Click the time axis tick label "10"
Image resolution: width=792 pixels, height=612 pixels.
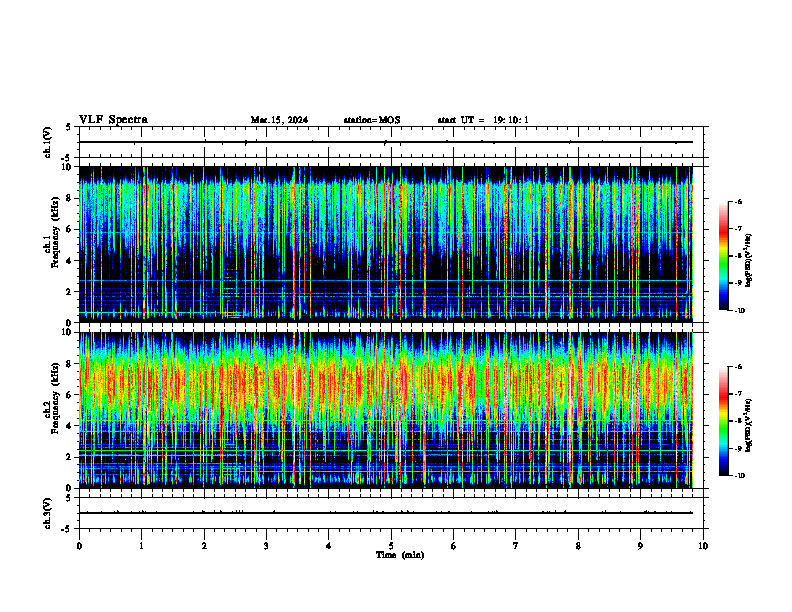[x=703, y=546]
